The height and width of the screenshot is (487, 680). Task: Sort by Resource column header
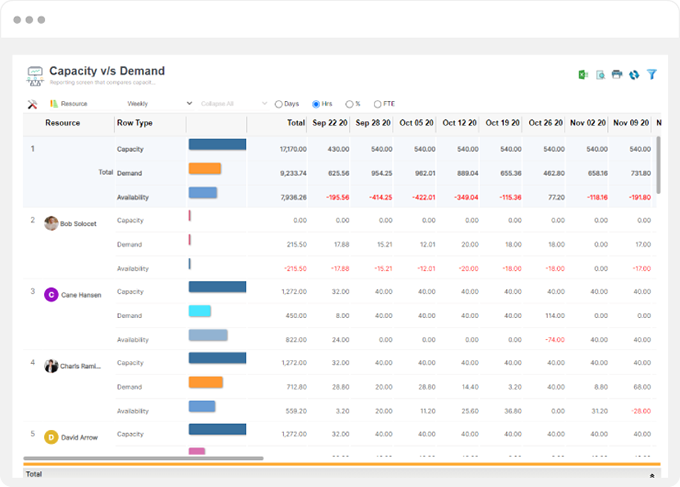[x=62, y=123]
